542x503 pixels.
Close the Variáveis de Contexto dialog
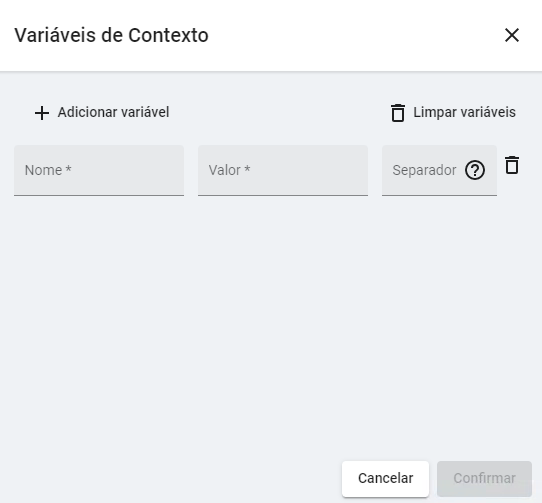512,35
